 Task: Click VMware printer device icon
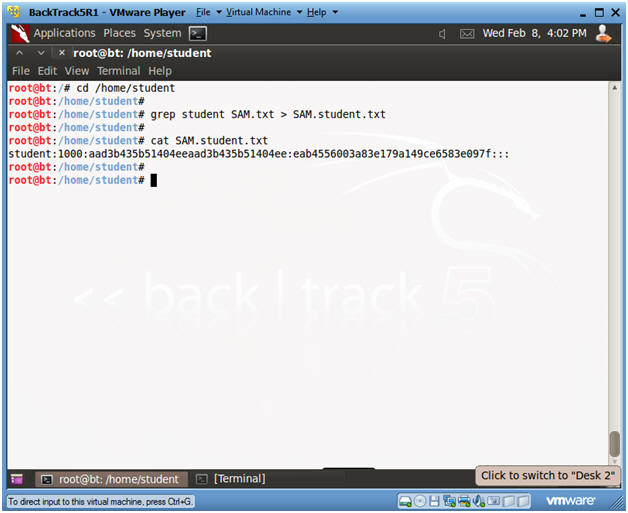pyautogui.click(x=464, y=501)
